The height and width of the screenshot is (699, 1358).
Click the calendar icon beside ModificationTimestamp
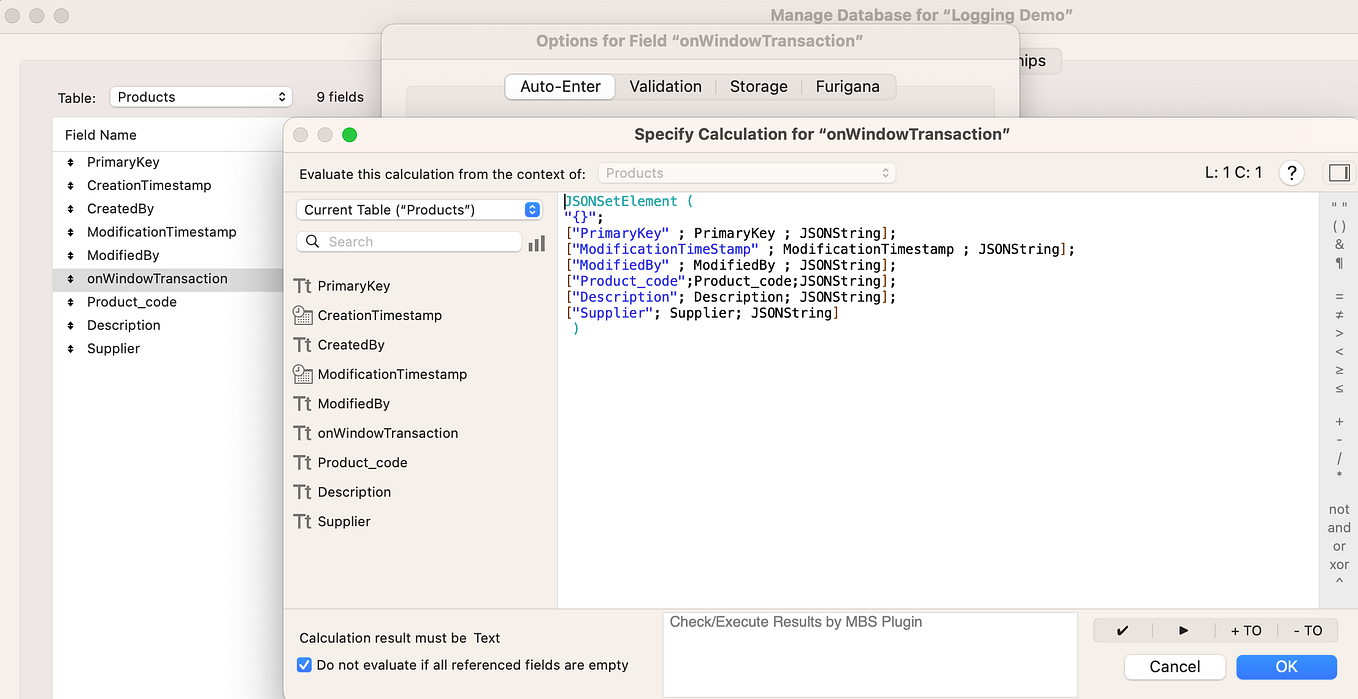(302, 373)
